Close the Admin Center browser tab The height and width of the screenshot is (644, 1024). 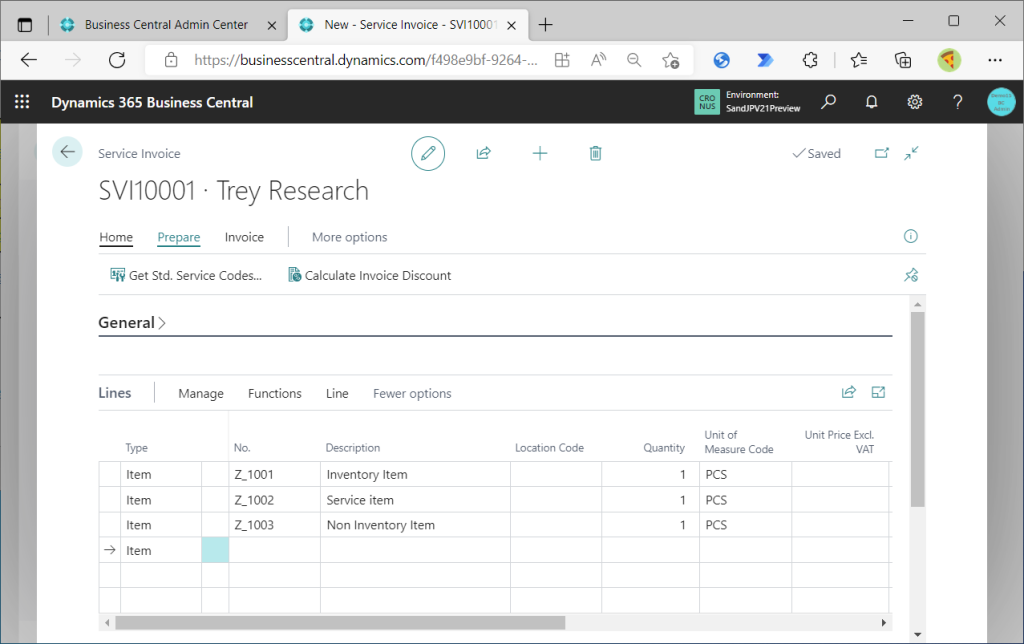coord(272,25)
